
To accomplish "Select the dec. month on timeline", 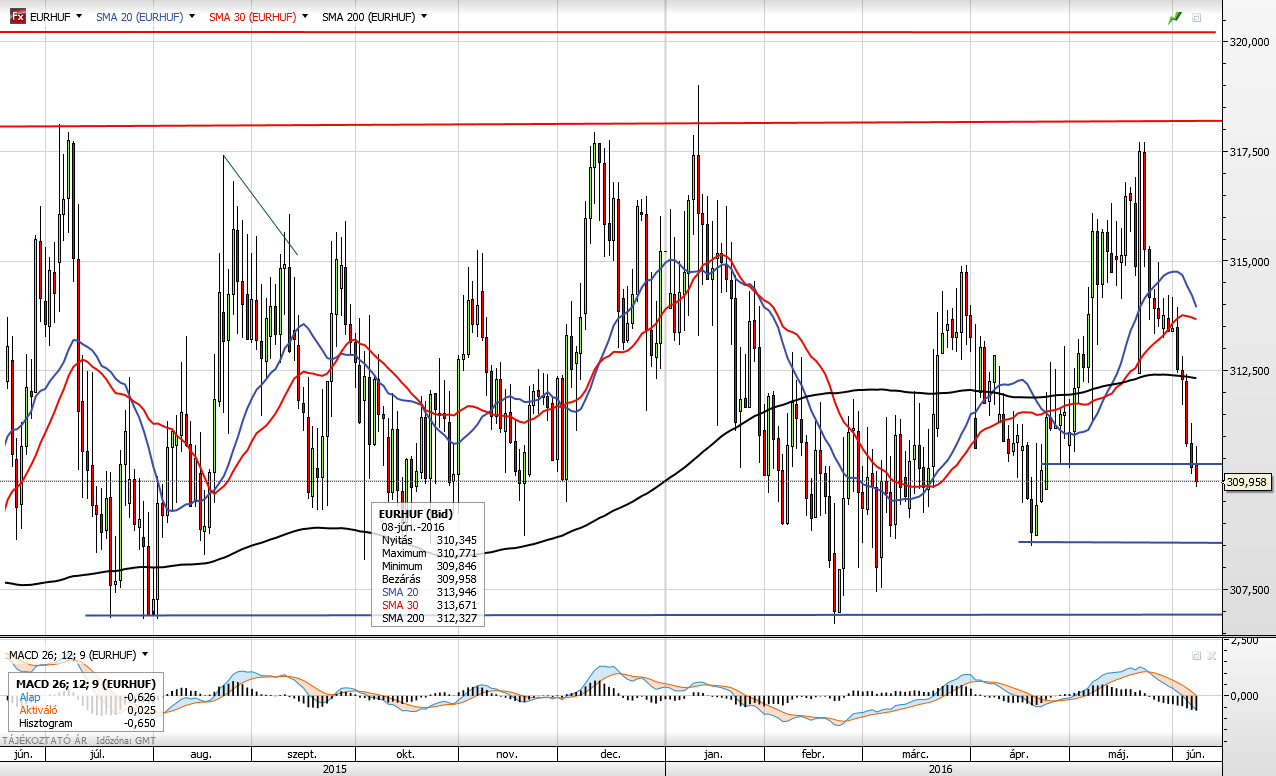I will tap(610, 755).
